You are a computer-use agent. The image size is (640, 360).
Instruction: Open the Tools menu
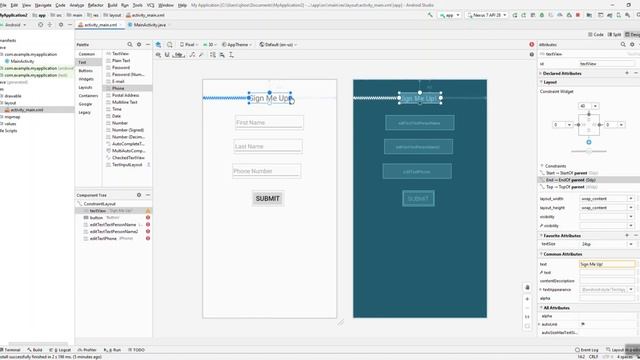[138, 5]
